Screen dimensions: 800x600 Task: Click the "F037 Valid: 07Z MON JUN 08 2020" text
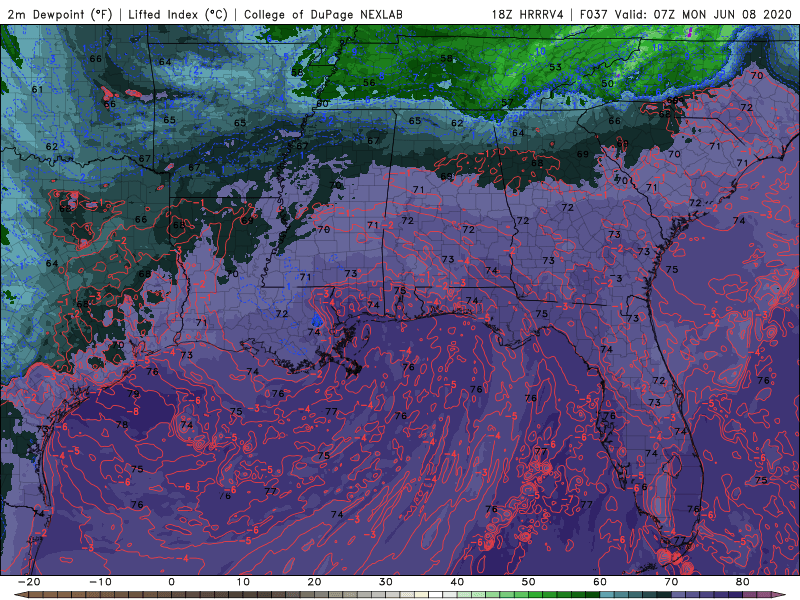click(686, 14)
